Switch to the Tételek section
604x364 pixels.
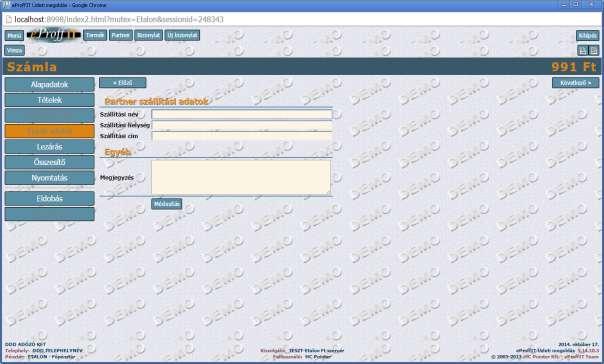(49, 100)
